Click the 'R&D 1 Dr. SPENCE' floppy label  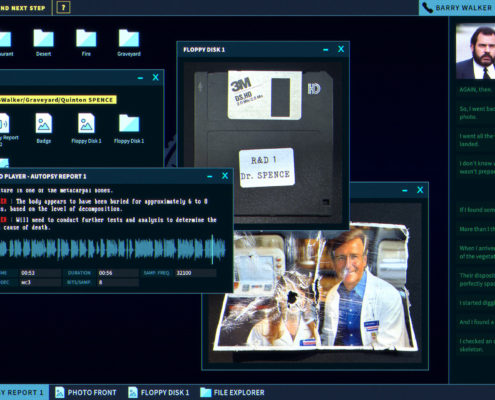pyautogui.click(x=267, y=167)
